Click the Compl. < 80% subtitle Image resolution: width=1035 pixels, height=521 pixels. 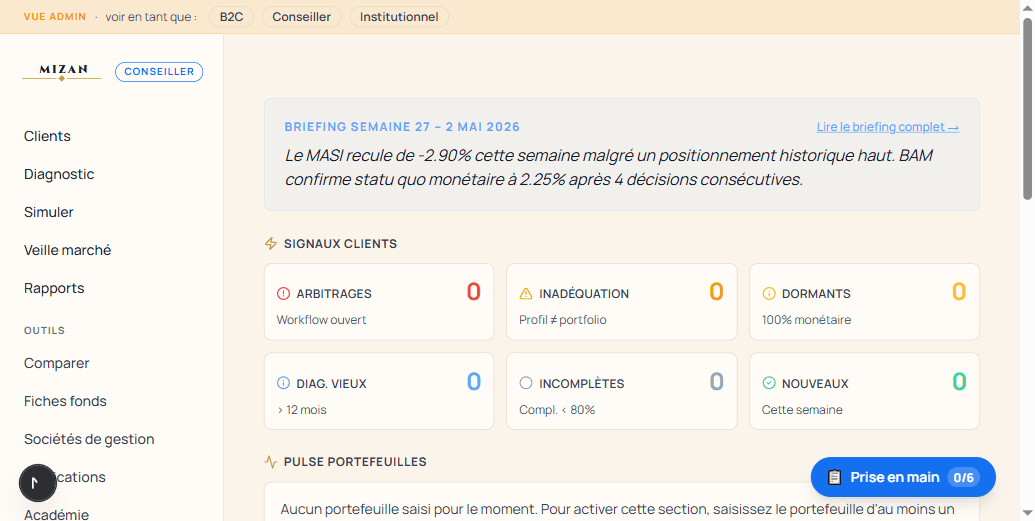pyautogui.click(x=557, y=409)
